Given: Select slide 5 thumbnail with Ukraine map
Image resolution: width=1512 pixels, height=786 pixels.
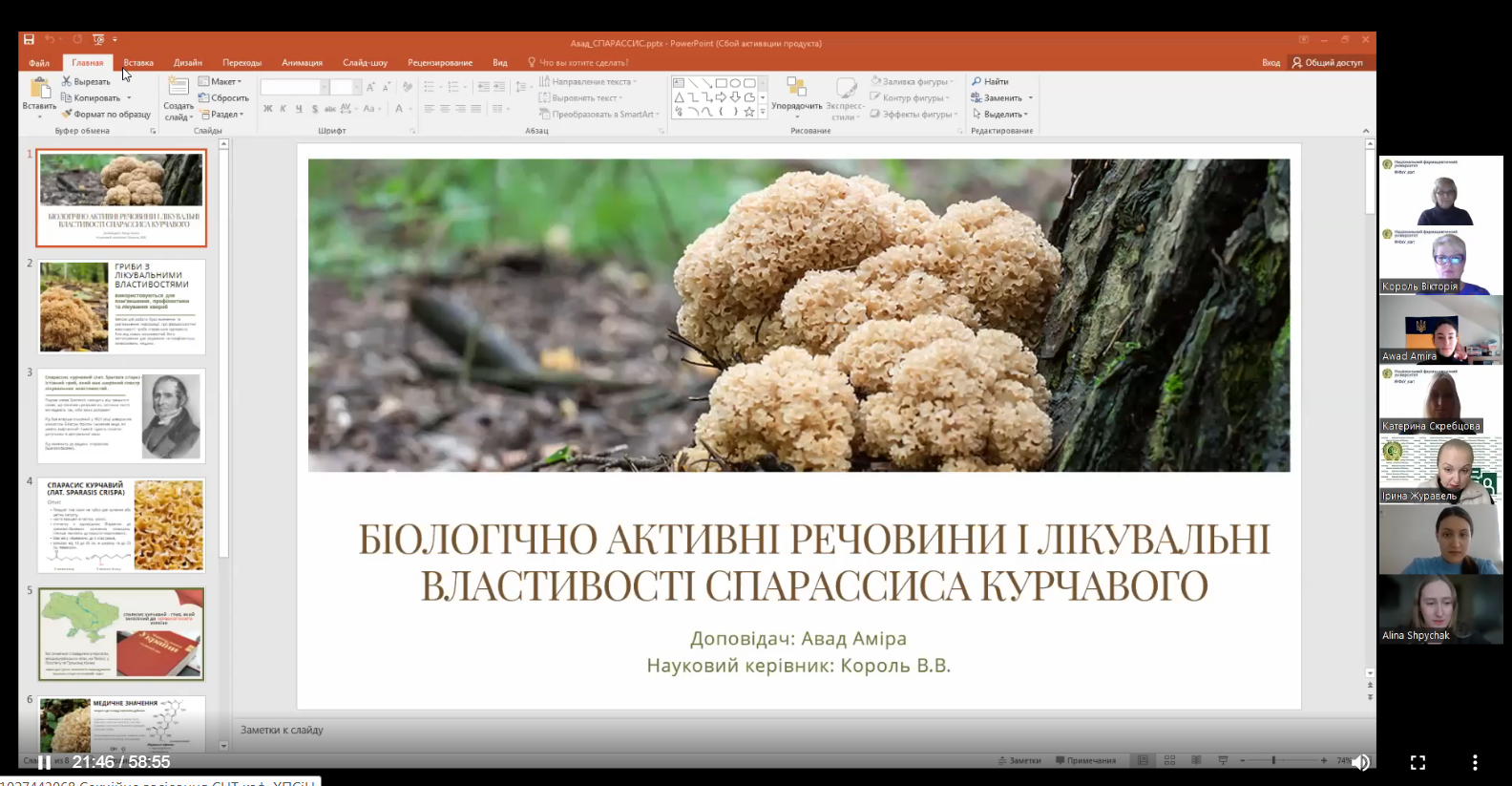Looking at the screenshot, I should click(x=121, y=634).
